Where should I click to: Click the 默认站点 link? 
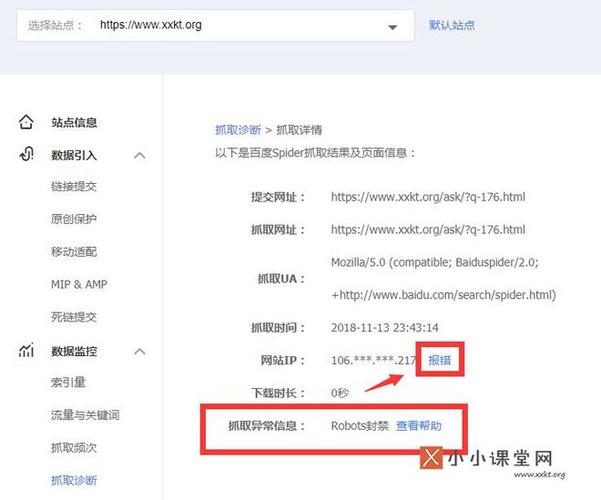click(452, 25)
